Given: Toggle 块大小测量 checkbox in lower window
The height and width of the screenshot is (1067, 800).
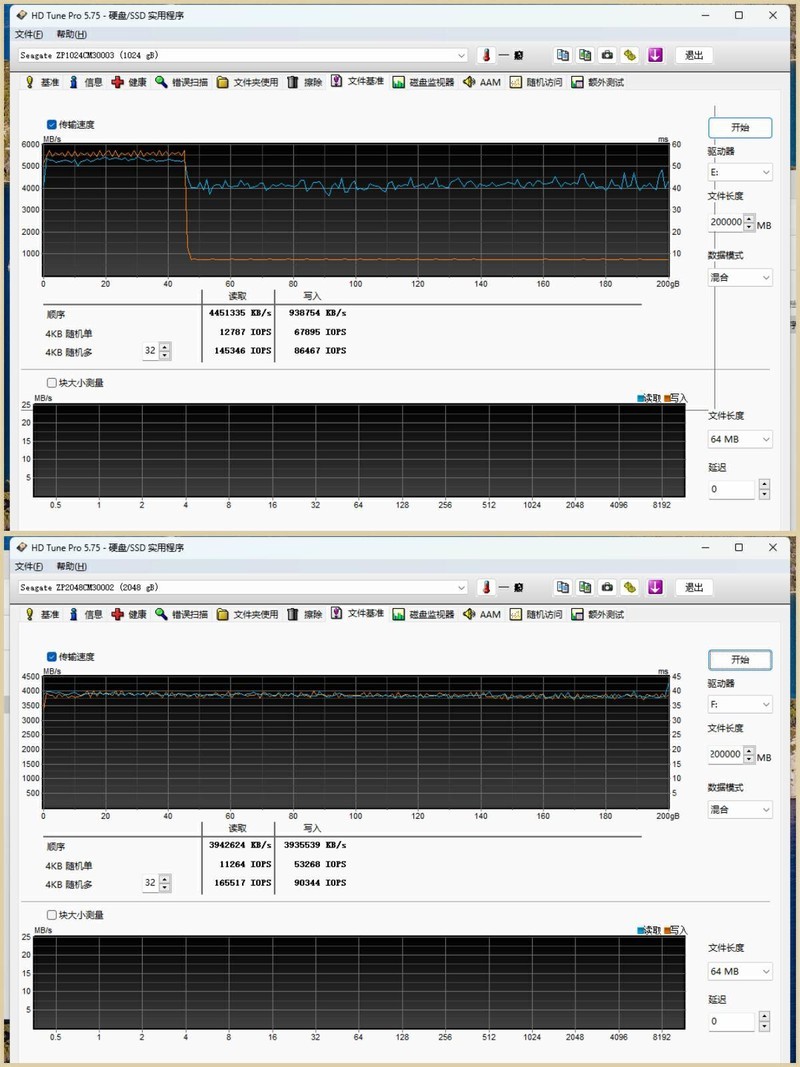Looking at the screenshot, I should click(52, 915).
